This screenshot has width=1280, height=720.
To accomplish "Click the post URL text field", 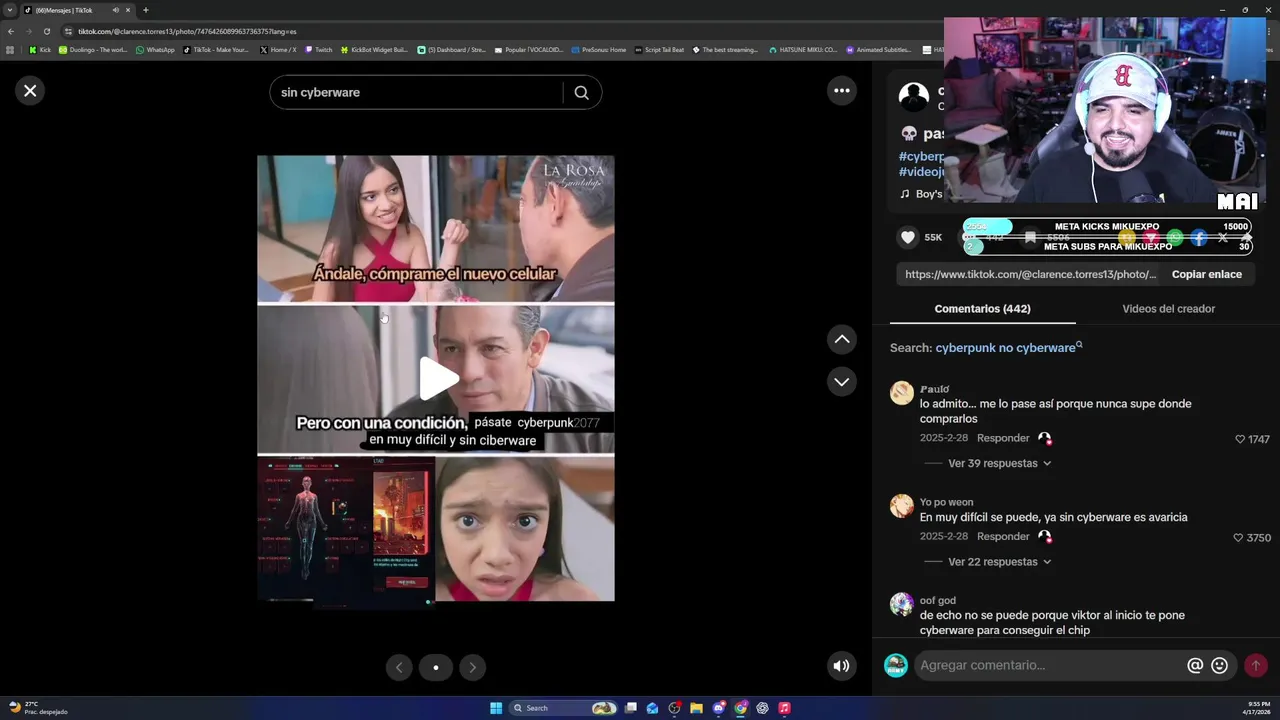I will [1030, 274].
